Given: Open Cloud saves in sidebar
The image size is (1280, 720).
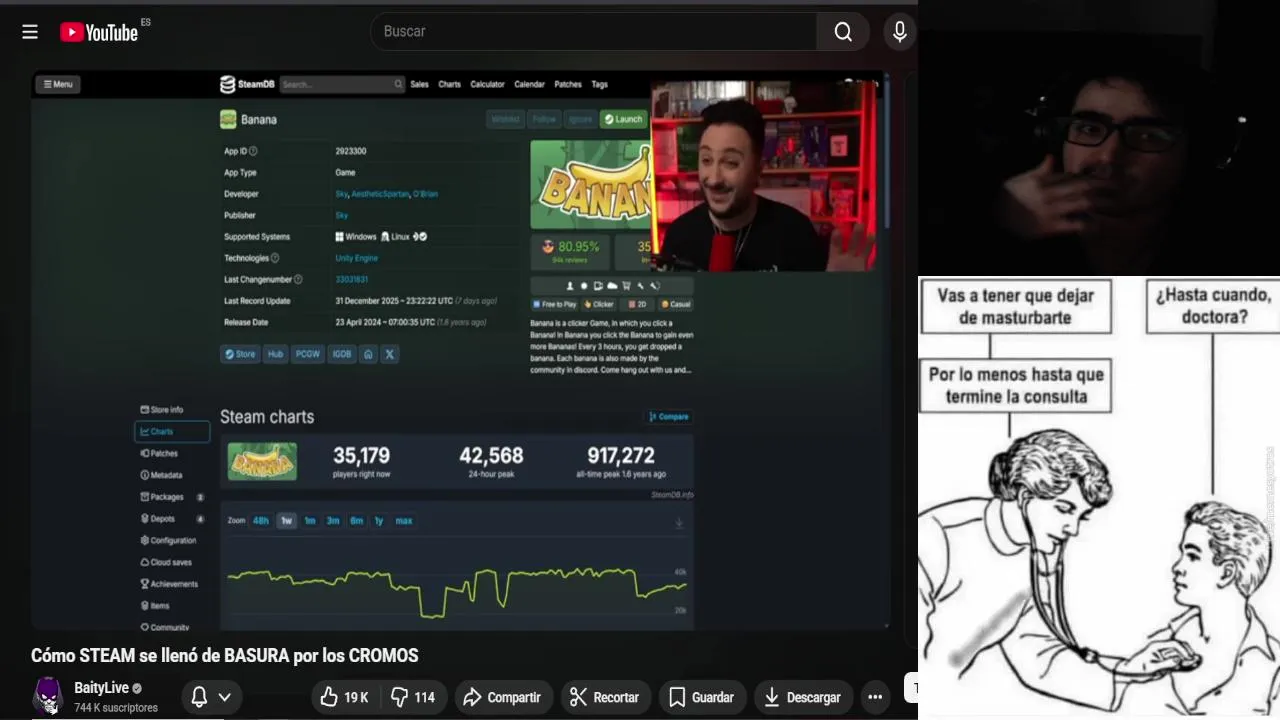Looking at the screenshot, I should point(166,562).
